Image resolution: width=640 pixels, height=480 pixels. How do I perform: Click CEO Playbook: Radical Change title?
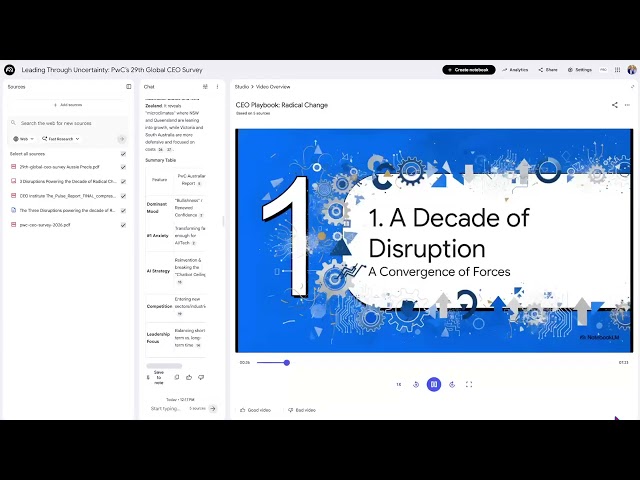282,105
